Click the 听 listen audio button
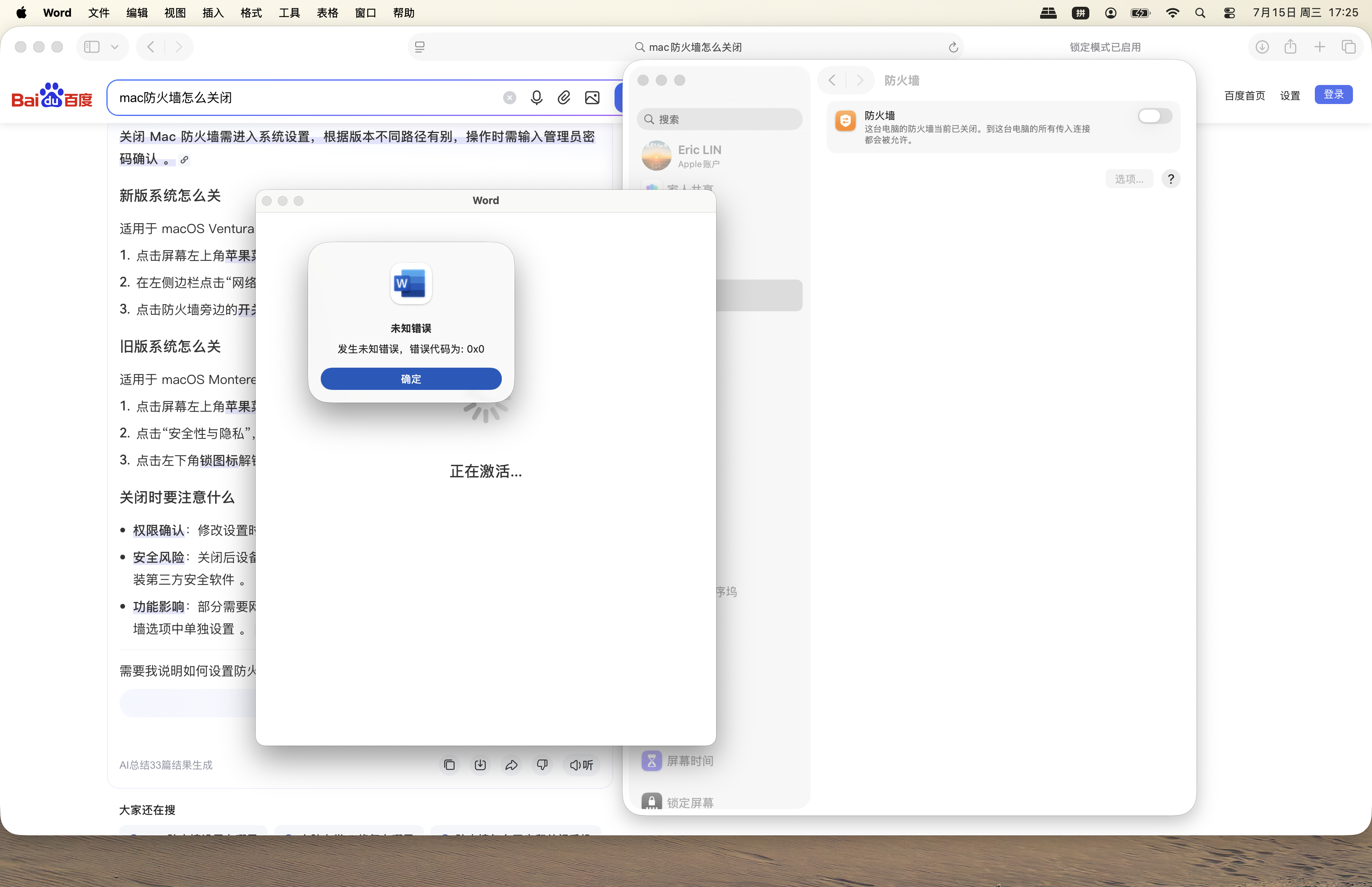Screen dimensions: 1372x887 pos(582,765)
